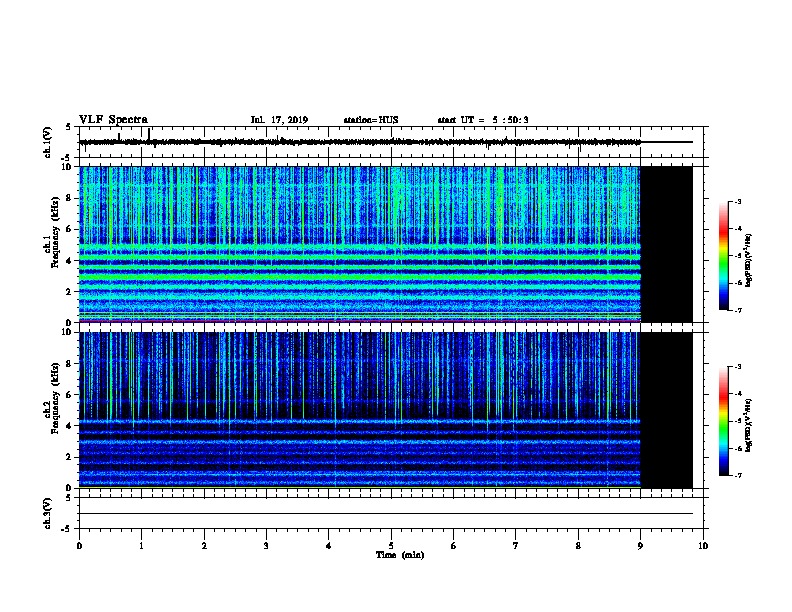
Task: Click the "Time (min)" axis title
Action: [400, 555]
